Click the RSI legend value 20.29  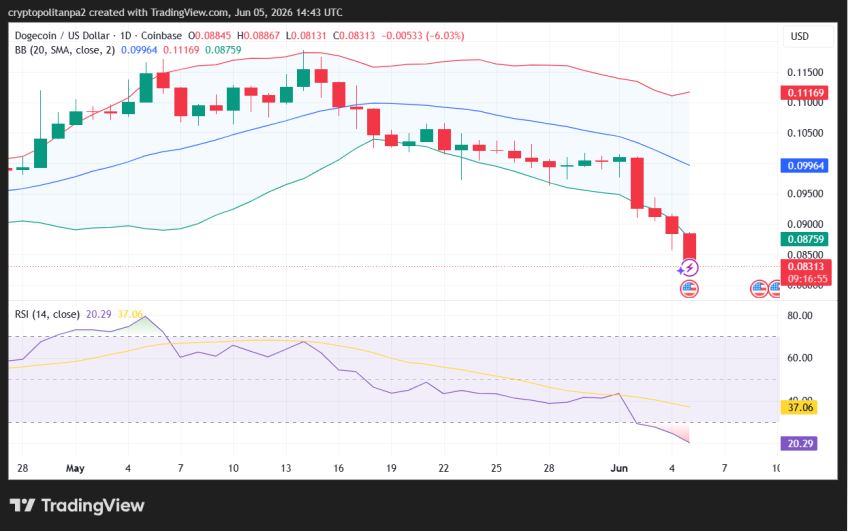(x=98, y=314)
